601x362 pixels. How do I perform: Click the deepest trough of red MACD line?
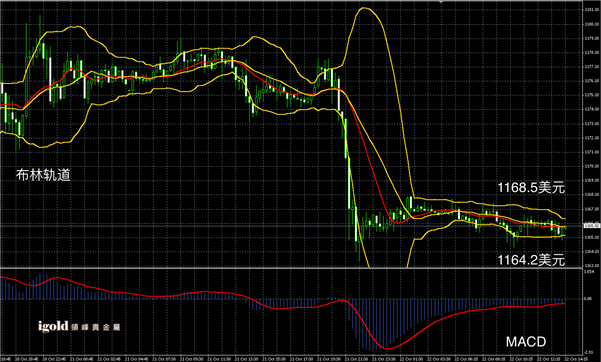[388, 348]
